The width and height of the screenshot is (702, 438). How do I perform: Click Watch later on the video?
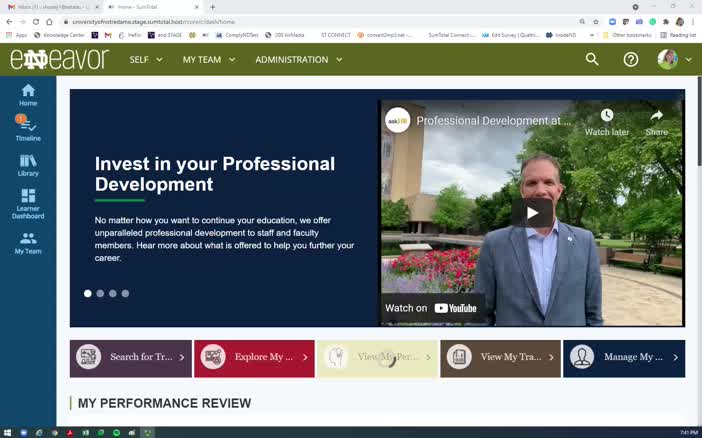pos(607,122)
